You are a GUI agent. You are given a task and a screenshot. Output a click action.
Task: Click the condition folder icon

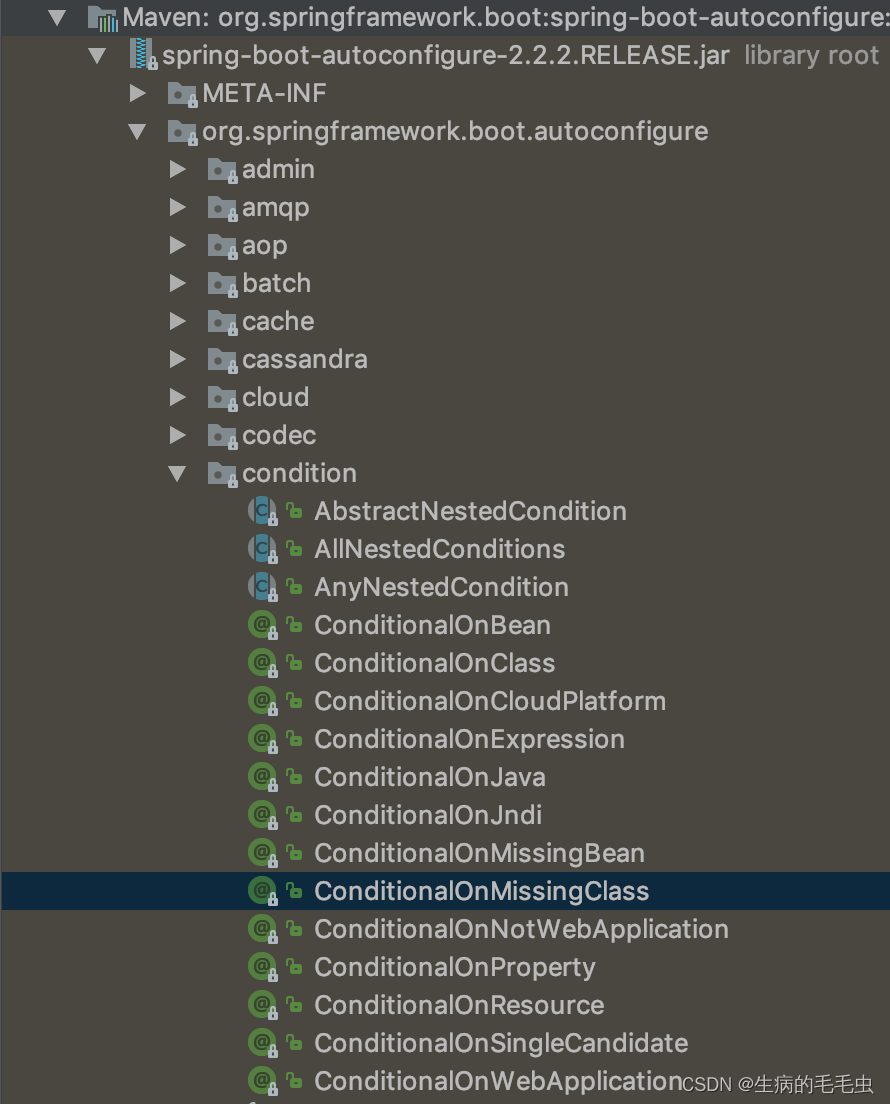click(222, 475)
